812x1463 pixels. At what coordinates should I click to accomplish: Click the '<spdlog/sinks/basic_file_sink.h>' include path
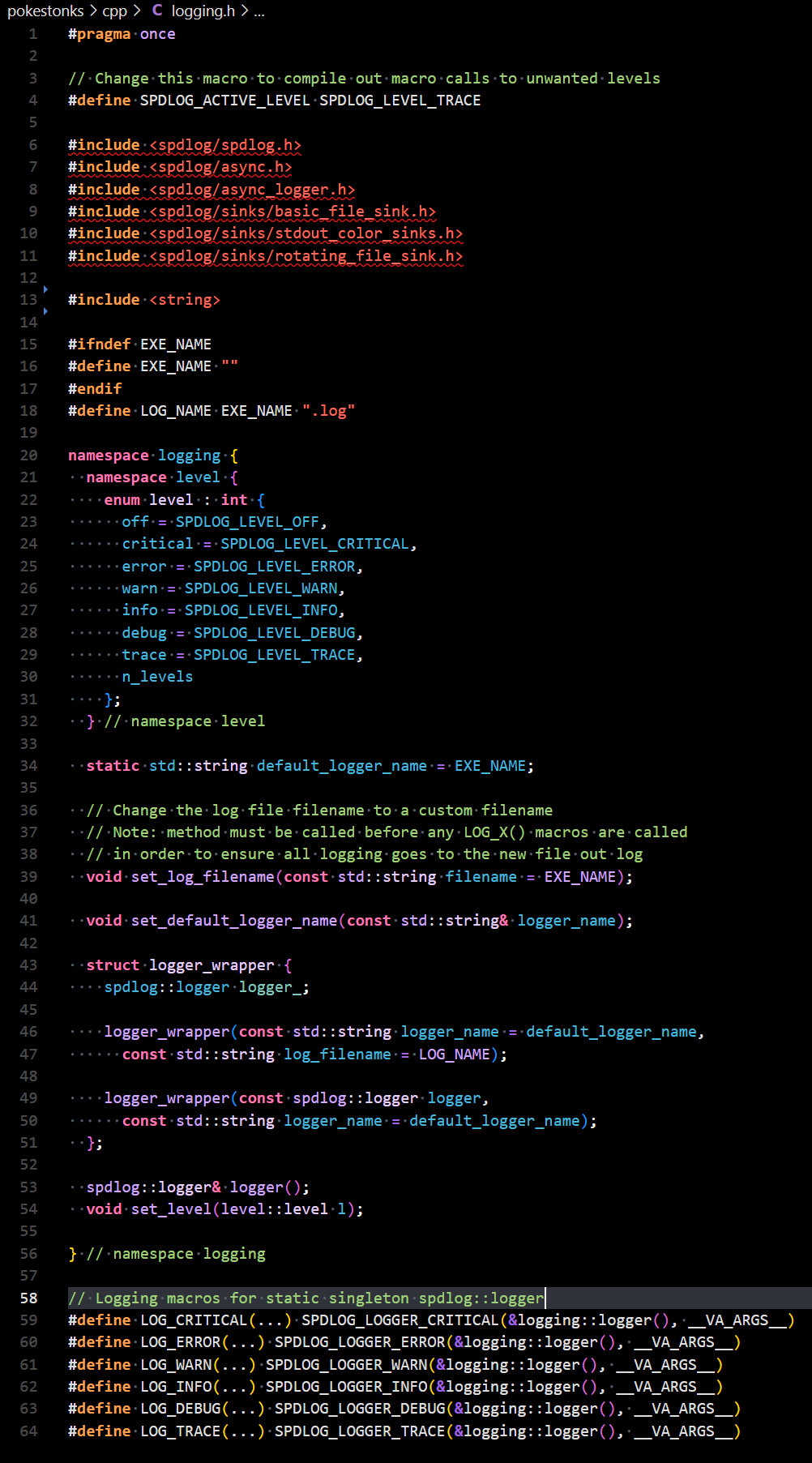coord(293,212)
